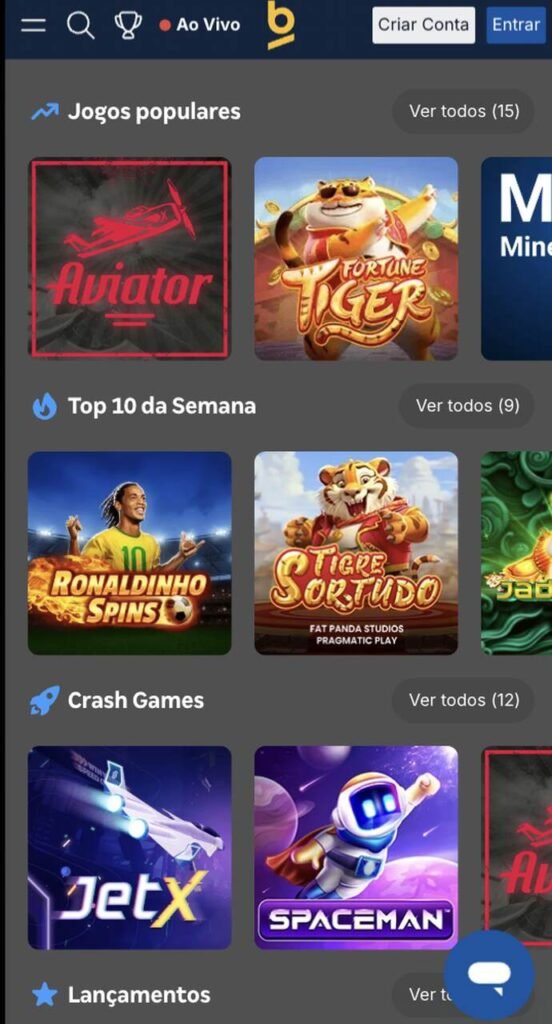
Task: Click the Entrar login button
Action: pyautogui.click(x=515, y=25)
